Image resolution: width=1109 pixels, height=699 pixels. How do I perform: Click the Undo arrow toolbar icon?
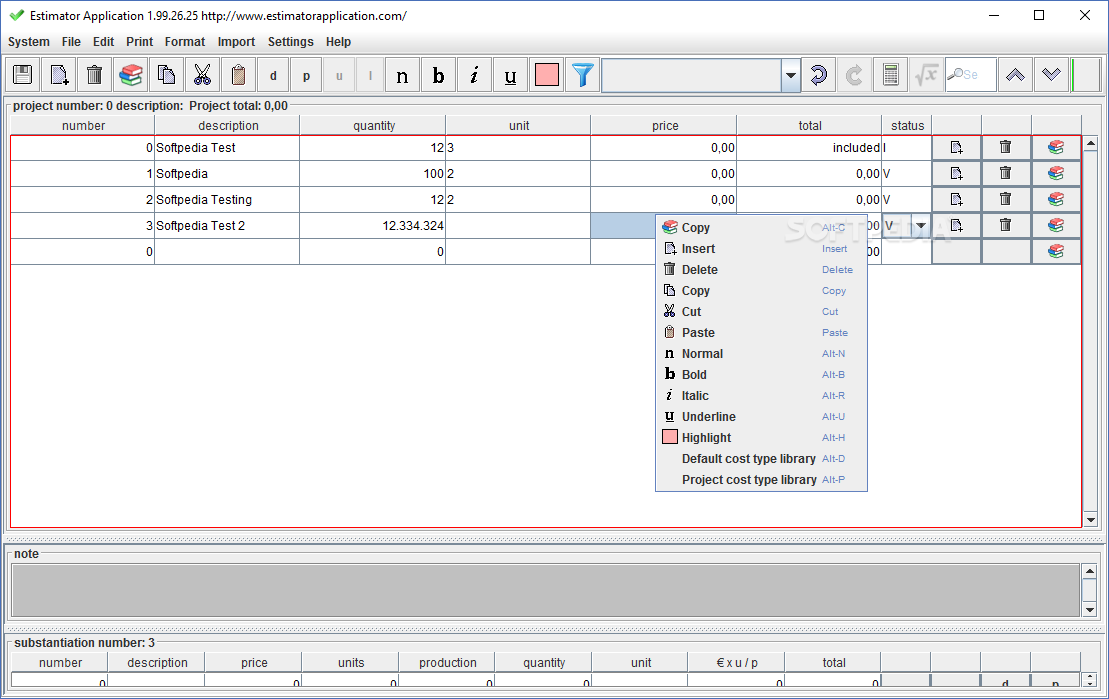pyautogui.click(x=818, y=75)
